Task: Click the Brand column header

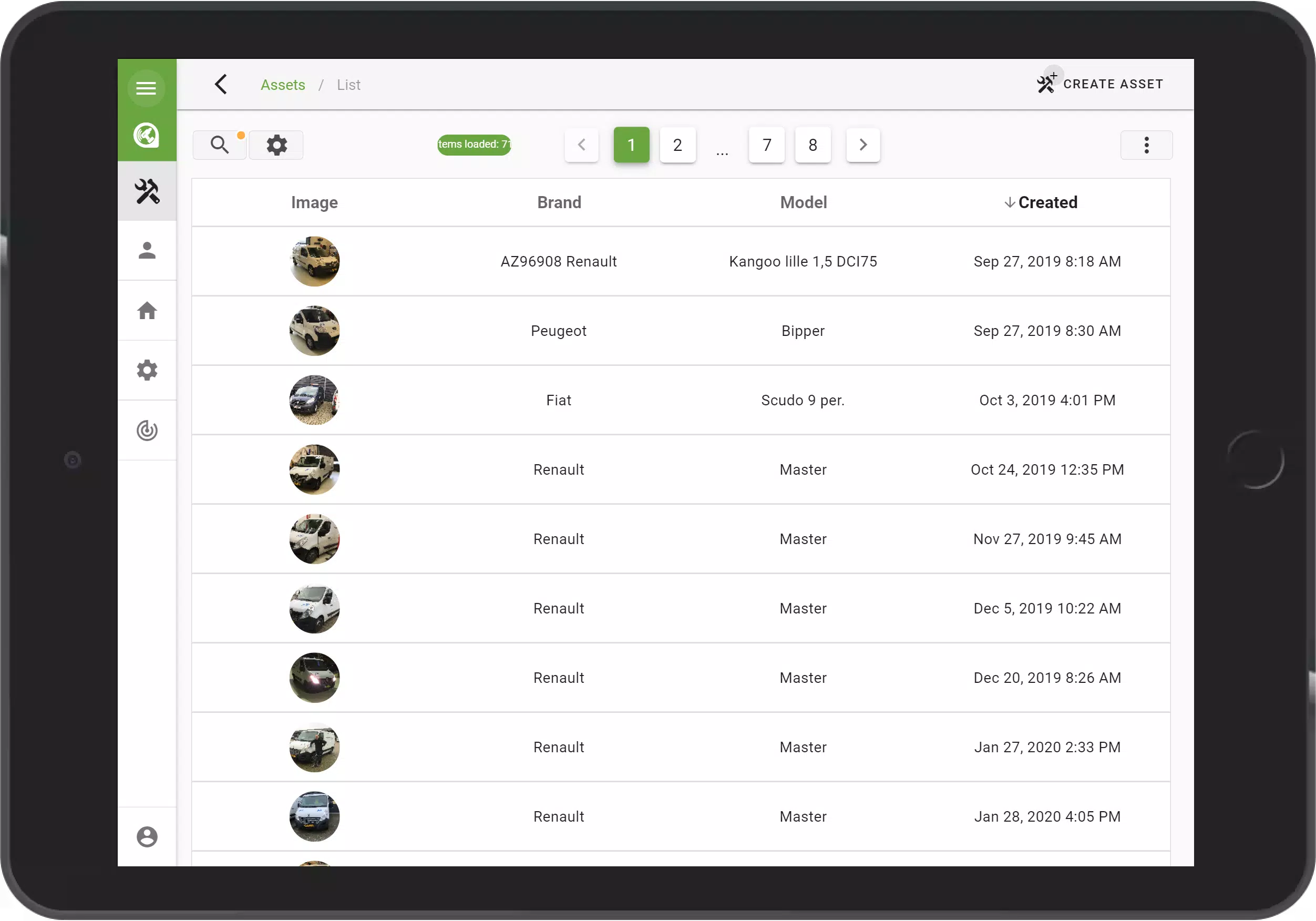Action: pos(559,202)
